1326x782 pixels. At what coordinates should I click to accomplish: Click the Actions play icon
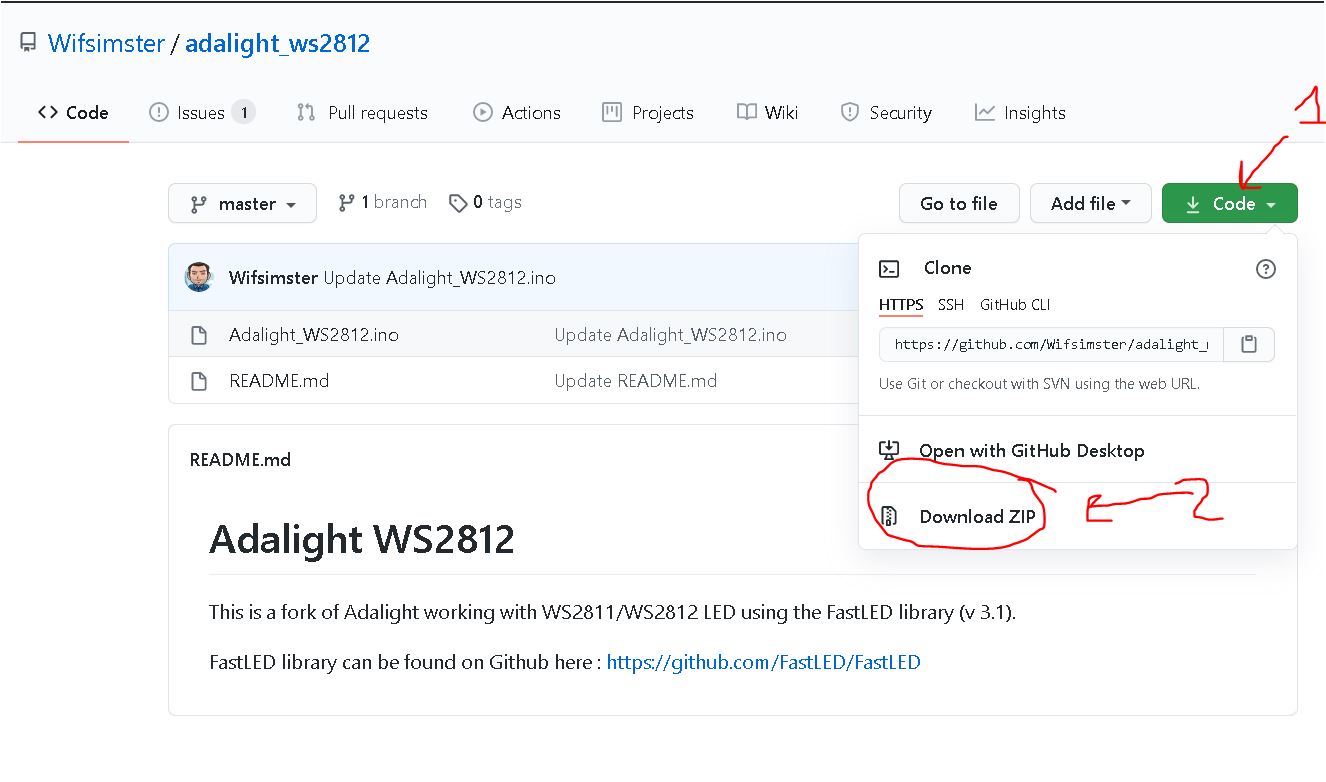click(483, 113)
